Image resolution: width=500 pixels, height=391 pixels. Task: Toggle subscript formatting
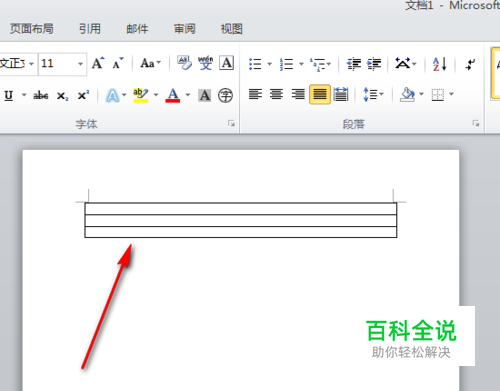62,96
